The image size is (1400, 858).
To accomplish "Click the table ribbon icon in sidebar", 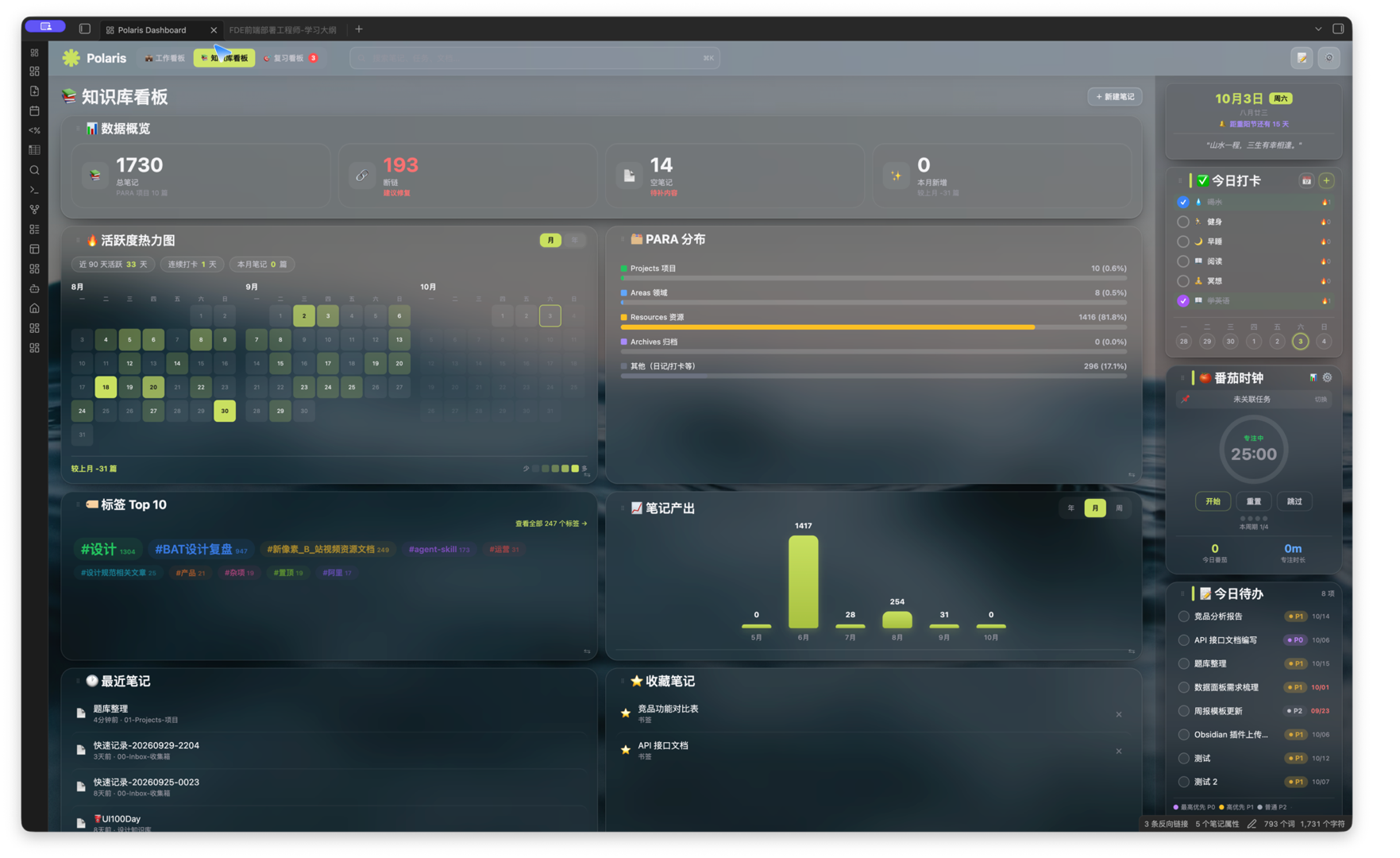I will [x=34, y=150].
